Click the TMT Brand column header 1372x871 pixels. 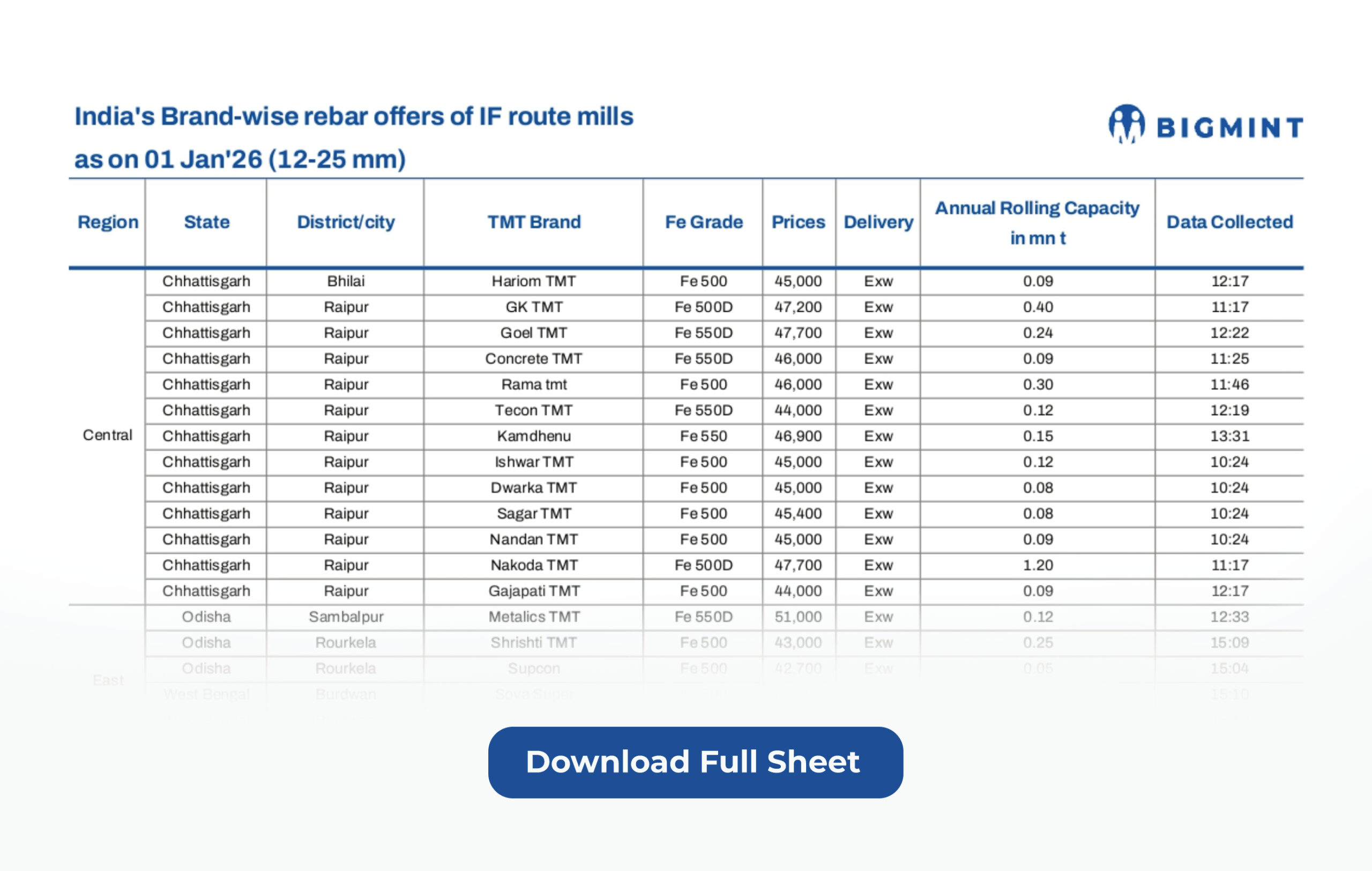click(x=534, y=222)
